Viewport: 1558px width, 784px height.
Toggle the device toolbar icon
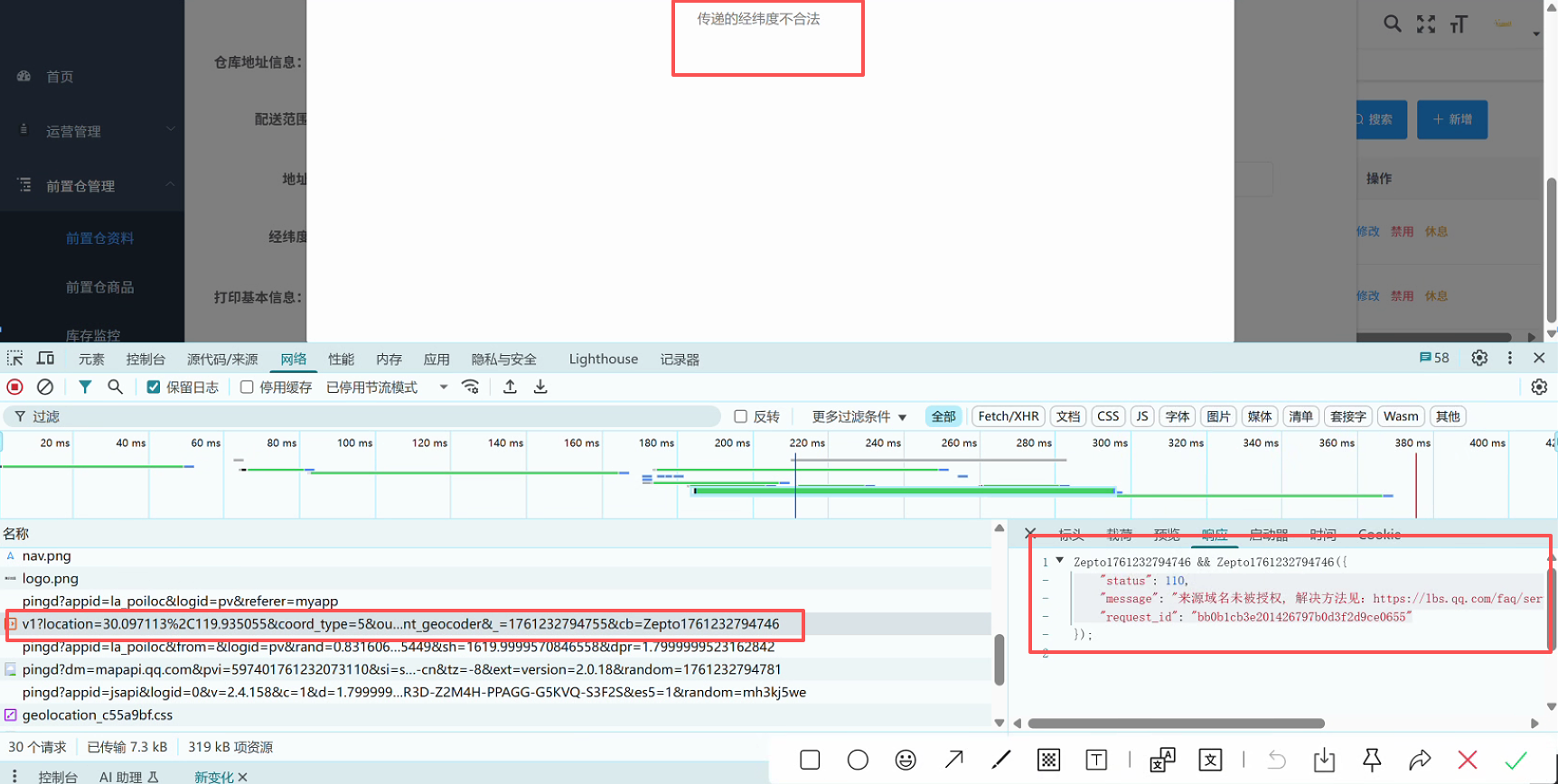[x=45, y=359]
